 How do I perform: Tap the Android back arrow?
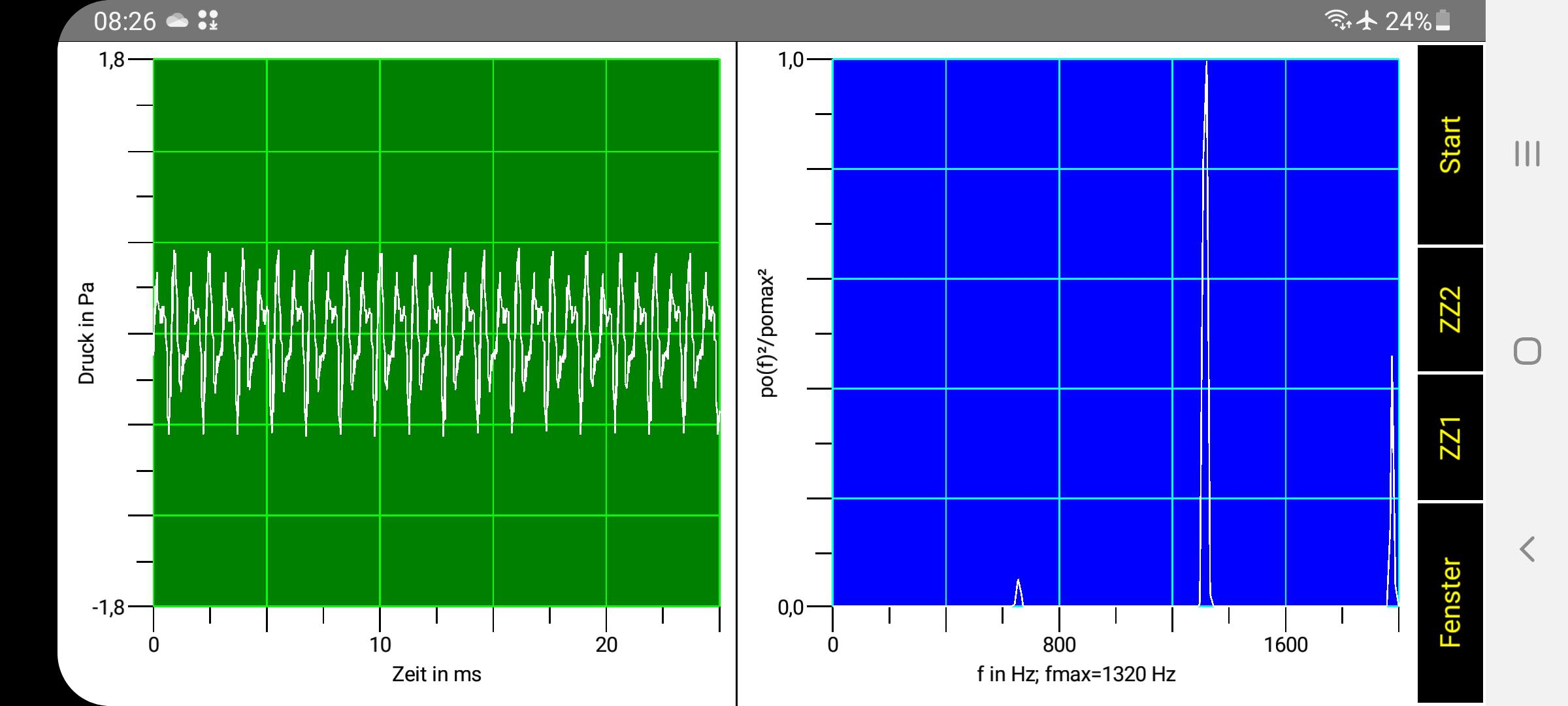pos(1527,549)
